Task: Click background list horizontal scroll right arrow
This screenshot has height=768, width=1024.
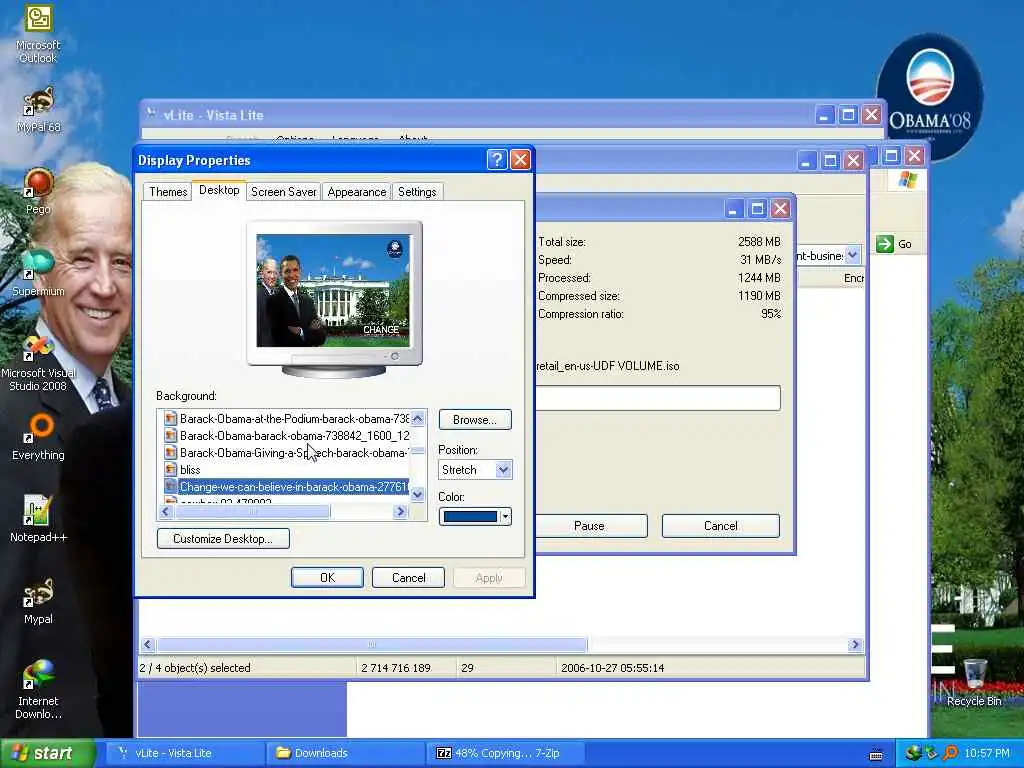Action: pyautogui.click(x=401, y=512)
